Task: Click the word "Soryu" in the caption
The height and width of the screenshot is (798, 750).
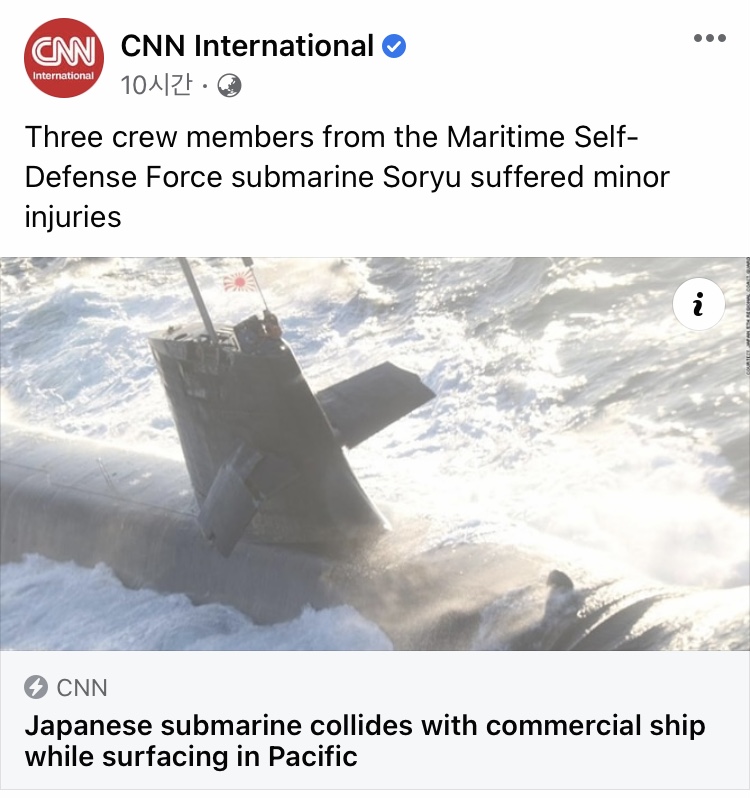Action: (422, 177)
